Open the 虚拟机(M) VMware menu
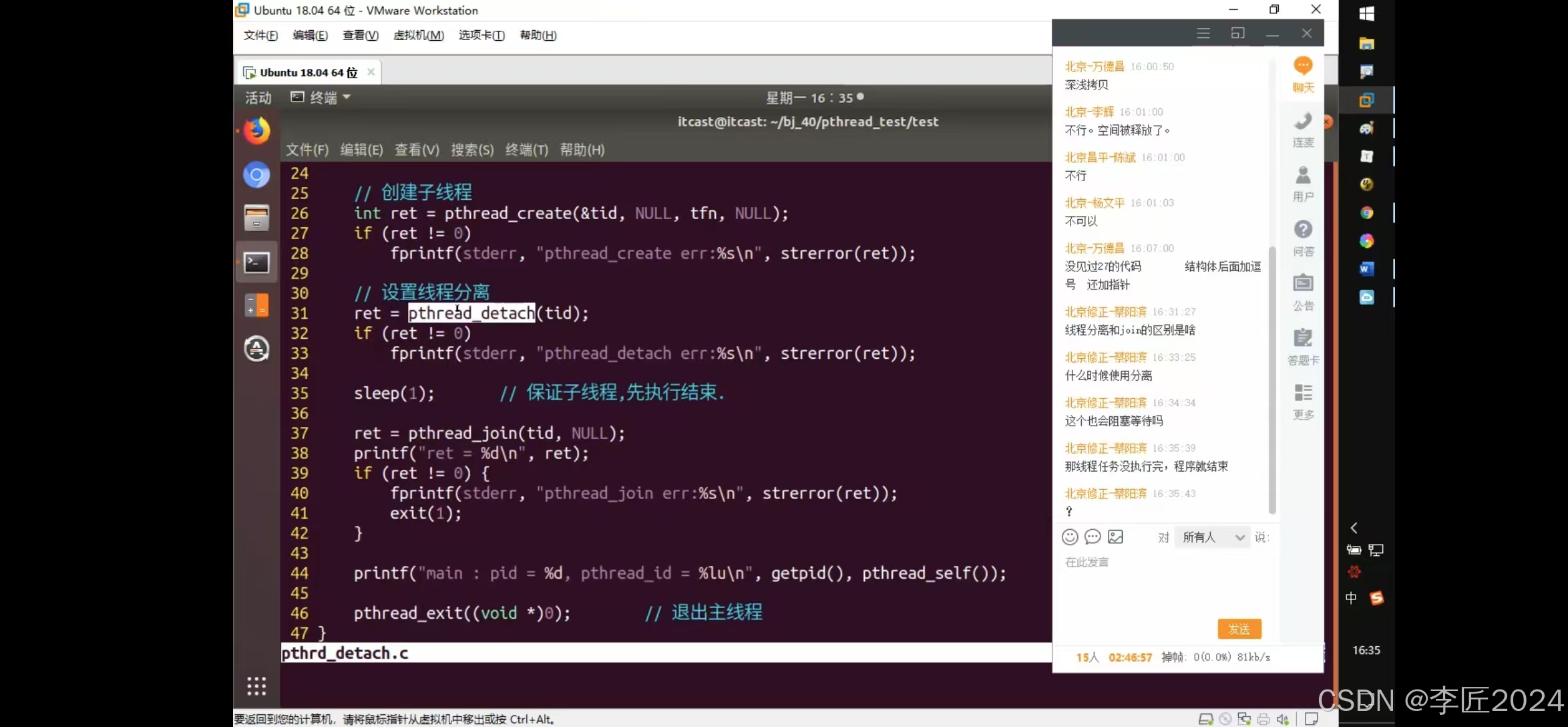 tap(418, 35)
